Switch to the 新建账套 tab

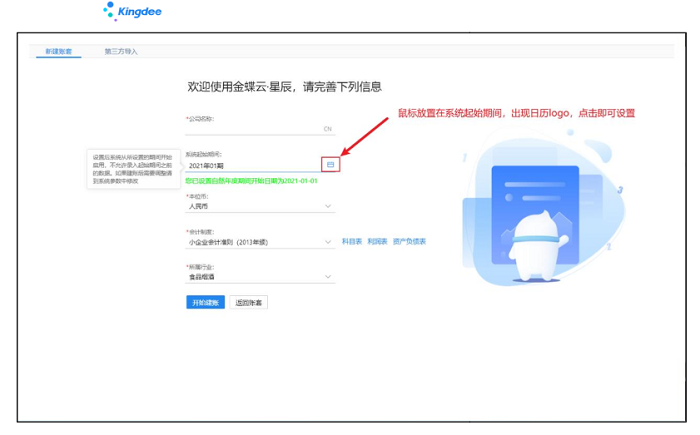(58, 51)
